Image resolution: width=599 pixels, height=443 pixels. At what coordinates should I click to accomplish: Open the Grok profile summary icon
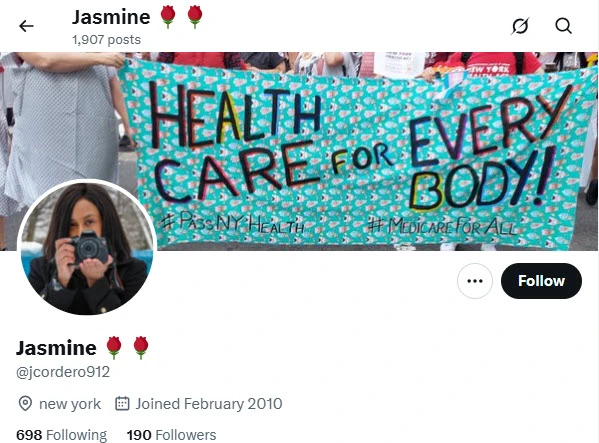(x=520, y=26)
